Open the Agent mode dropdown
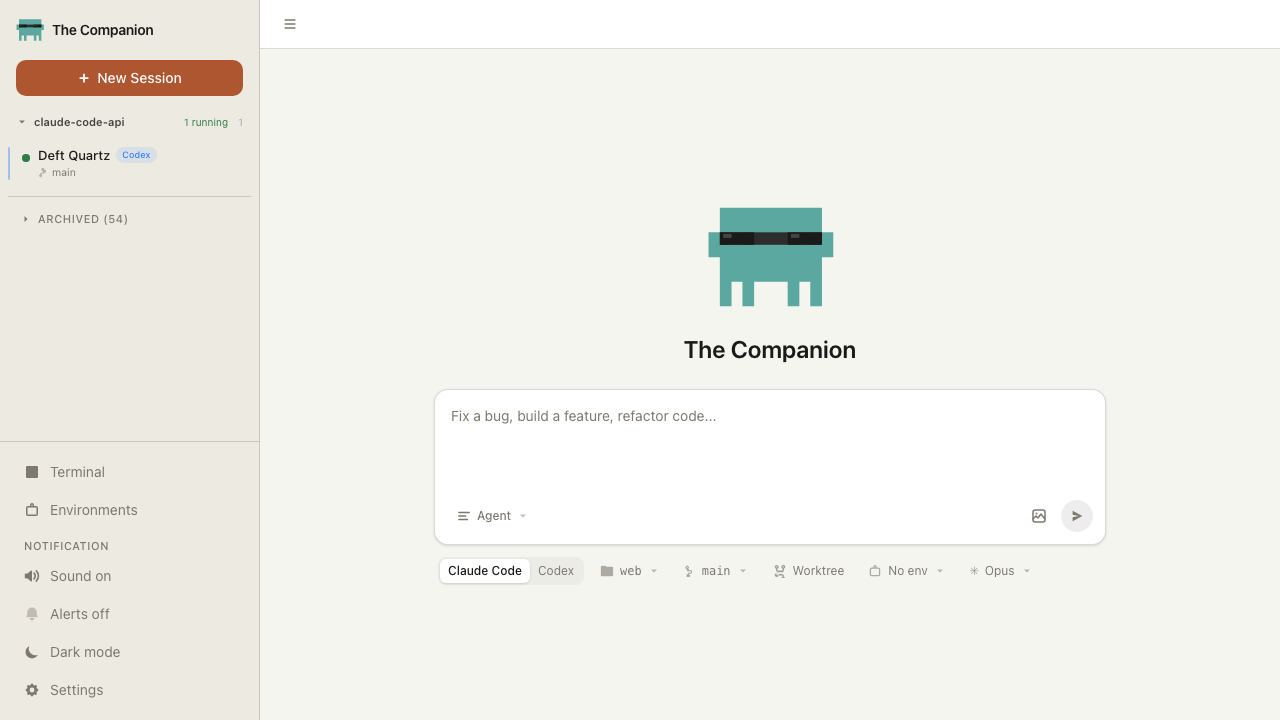The height and width of the screenshot is (720, 1280). [x=492, y=516]
